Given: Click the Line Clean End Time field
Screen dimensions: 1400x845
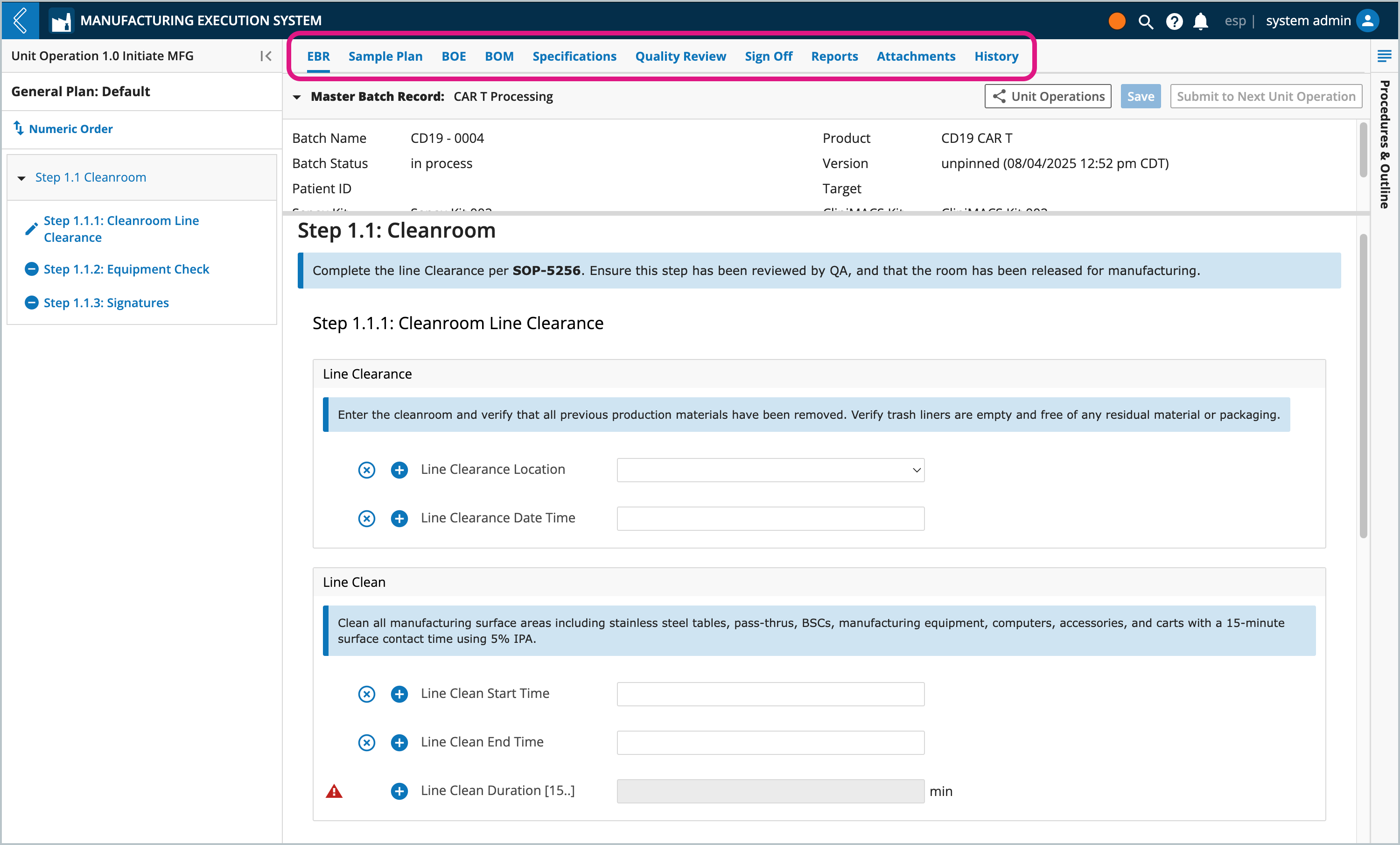Looking at the screenshot, I should (x=770, y=742).
